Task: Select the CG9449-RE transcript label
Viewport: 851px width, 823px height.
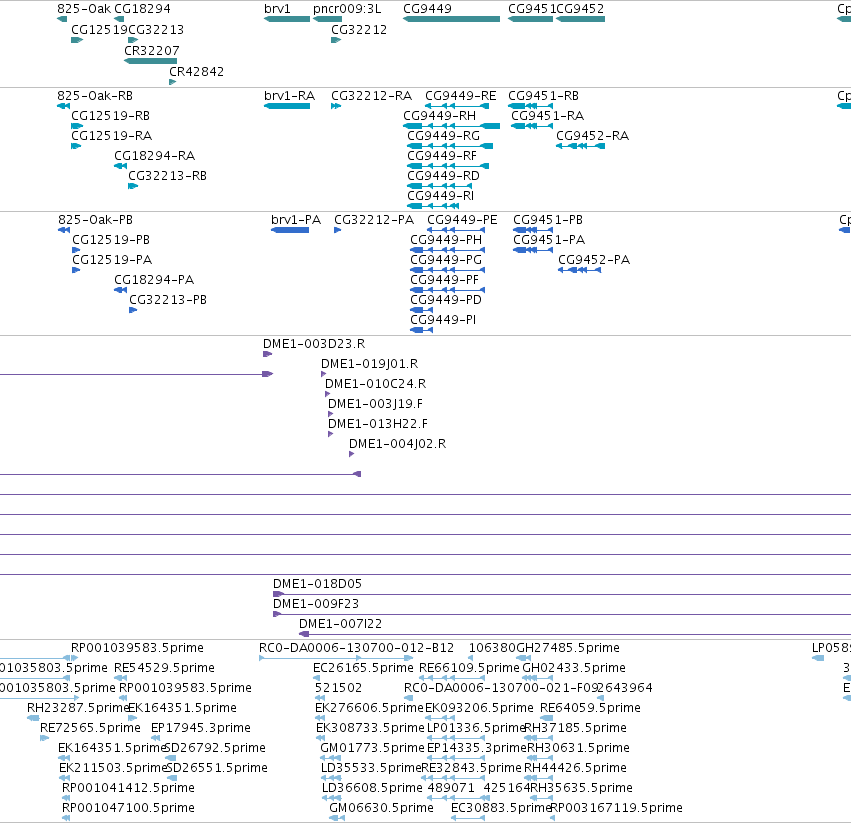Action: click(460, 96)
